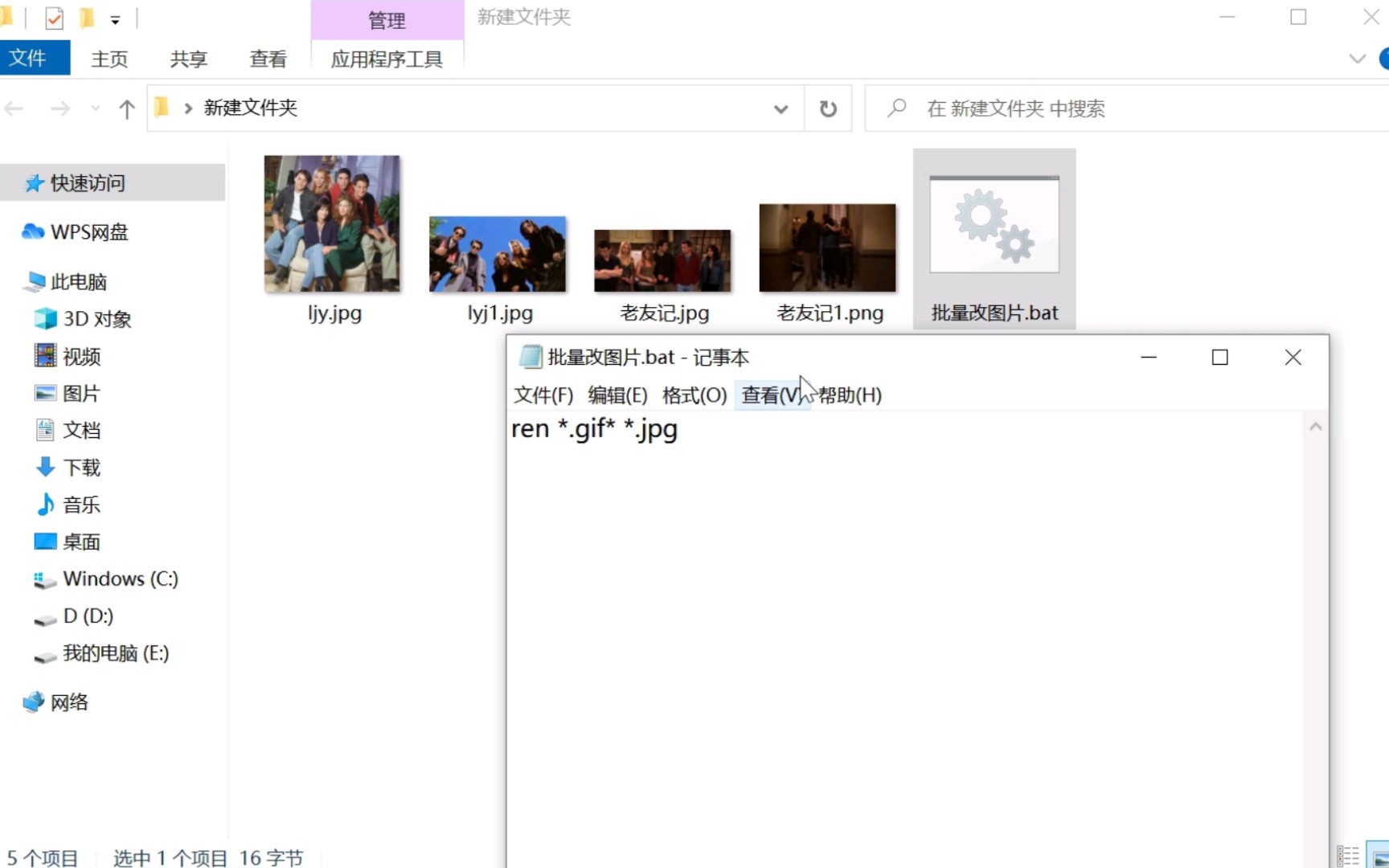Open the 文档 folder
The height and width of the screenshot is (868, 1389).
point(81,430)
